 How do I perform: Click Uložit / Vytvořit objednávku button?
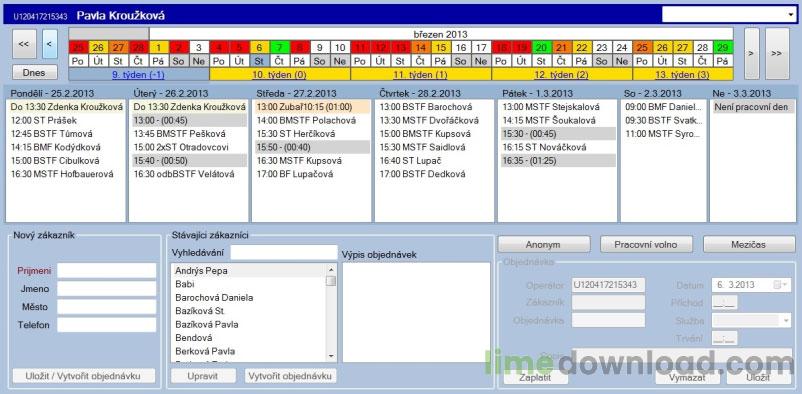point(83,376)
